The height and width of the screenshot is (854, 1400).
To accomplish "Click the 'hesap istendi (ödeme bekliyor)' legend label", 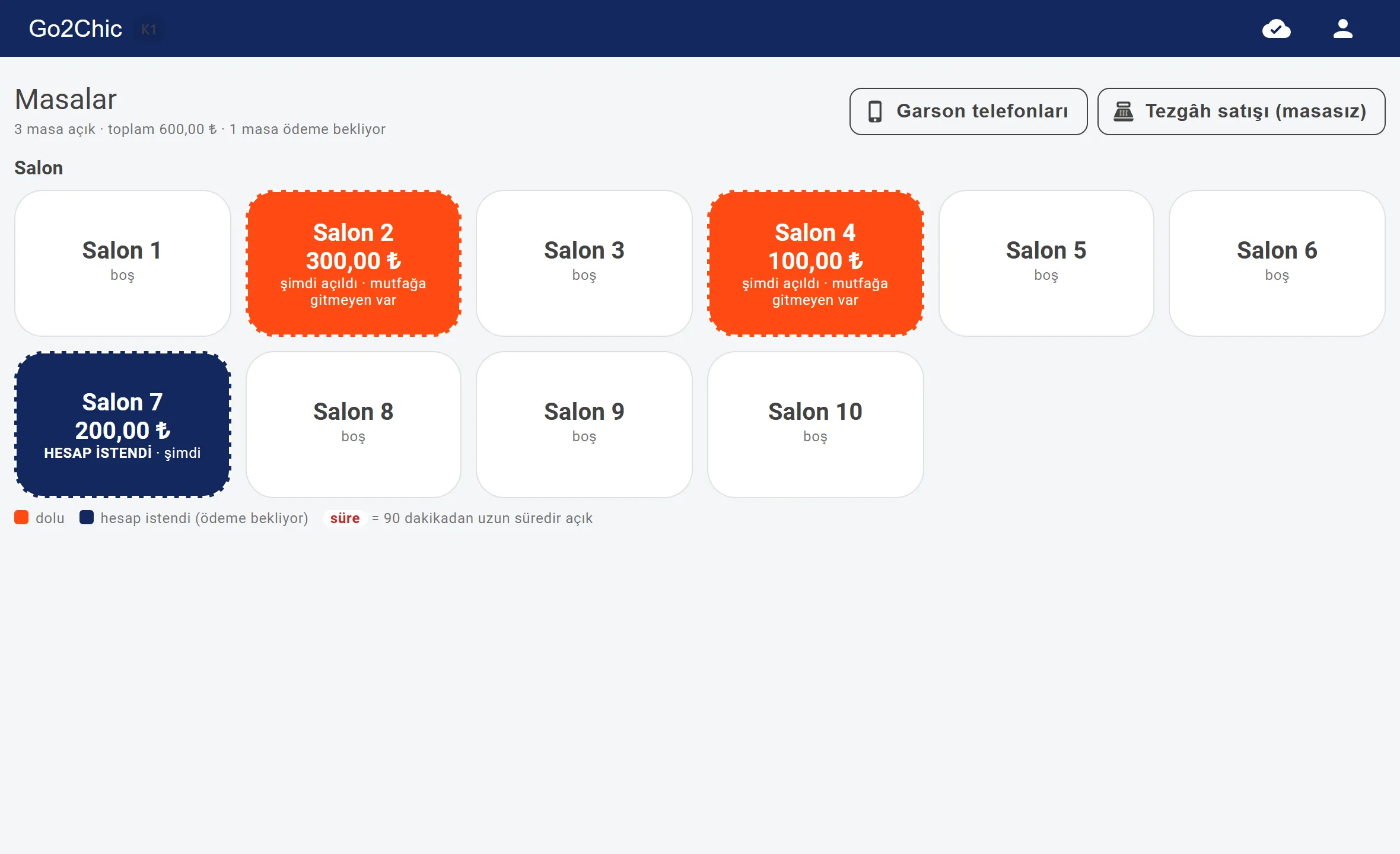I will (x=205, y=518).
